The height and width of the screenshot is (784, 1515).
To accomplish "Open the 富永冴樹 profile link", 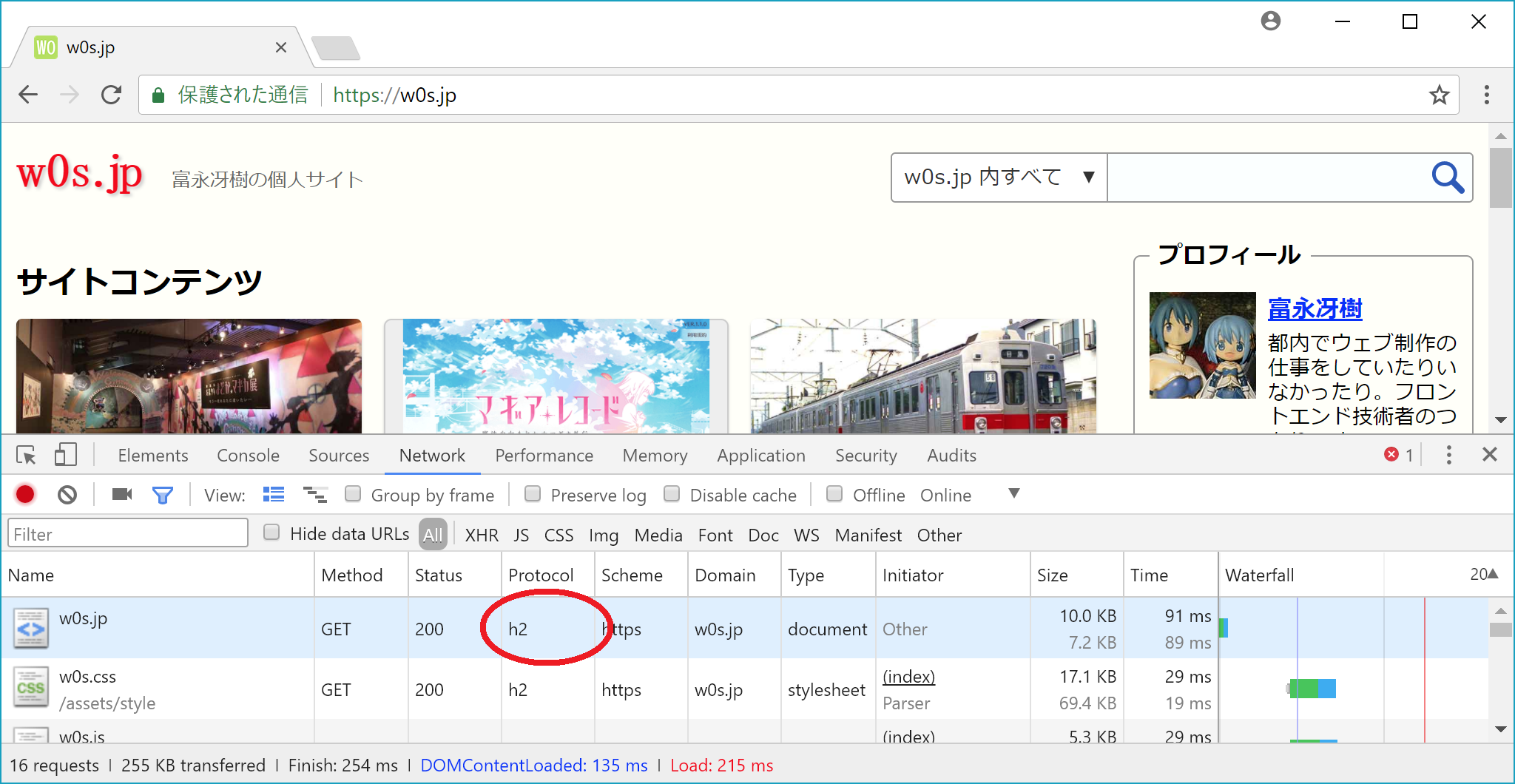I will click(1315, 309).
